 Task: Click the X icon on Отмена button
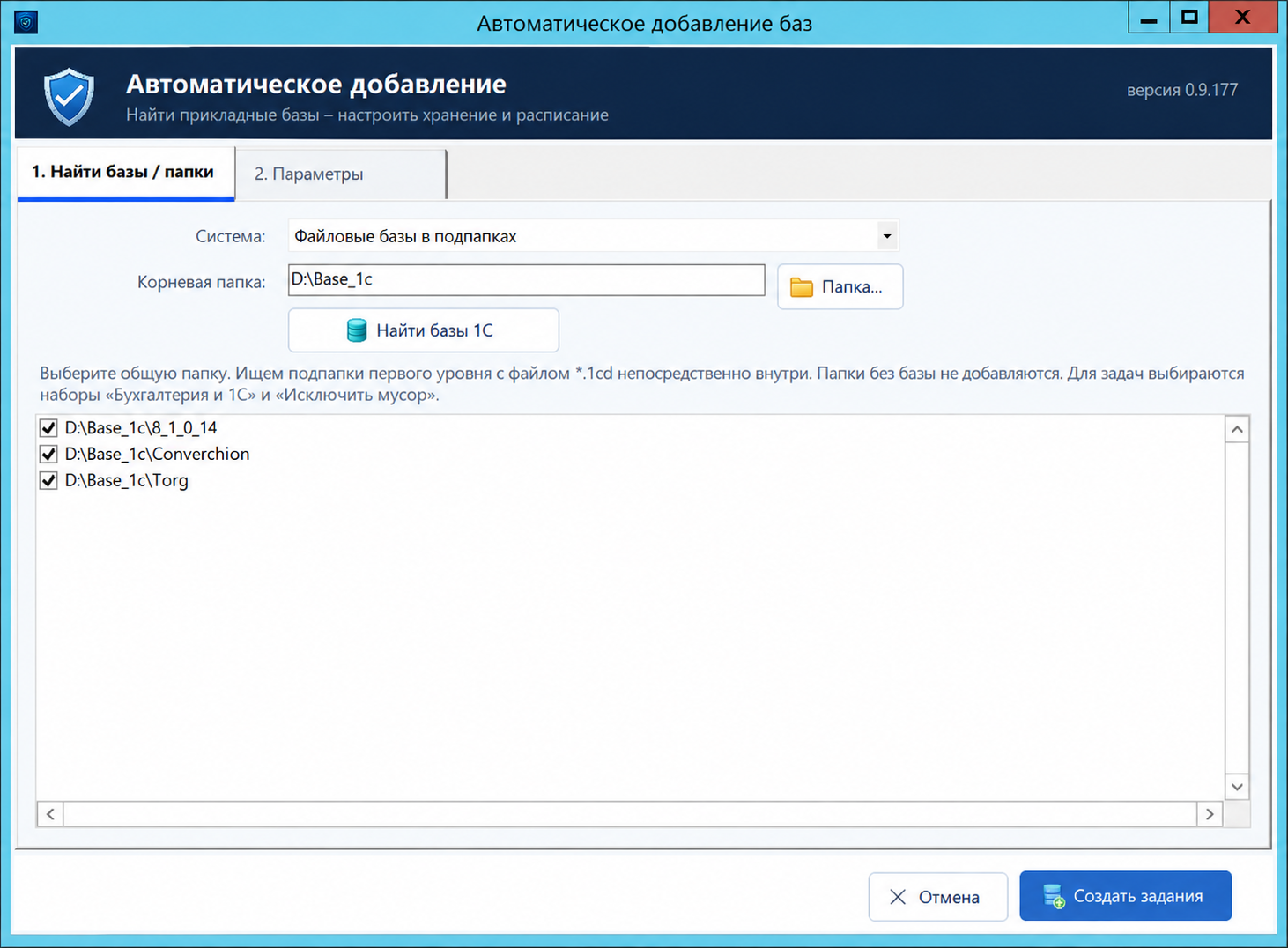898,897
